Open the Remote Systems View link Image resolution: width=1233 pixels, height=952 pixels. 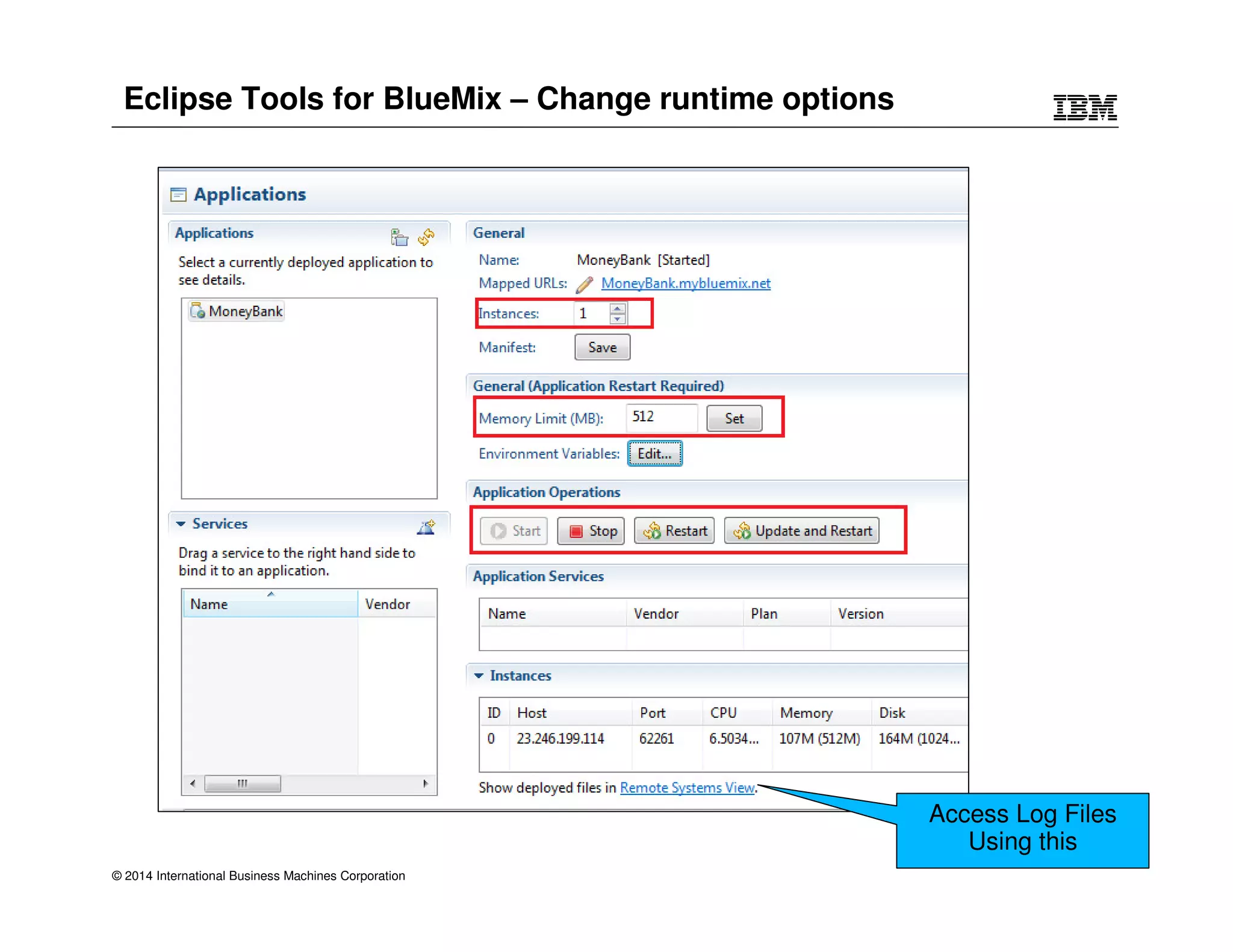(x=687, y=788)
